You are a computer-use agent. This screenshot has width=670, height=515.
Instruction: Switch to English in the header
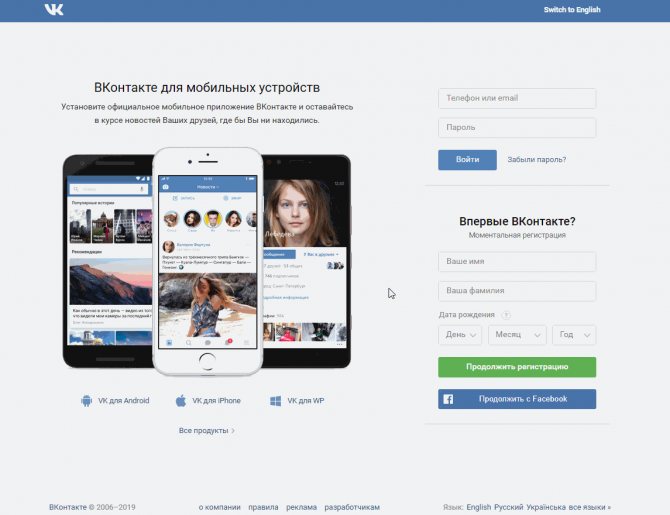pos(572,10)
